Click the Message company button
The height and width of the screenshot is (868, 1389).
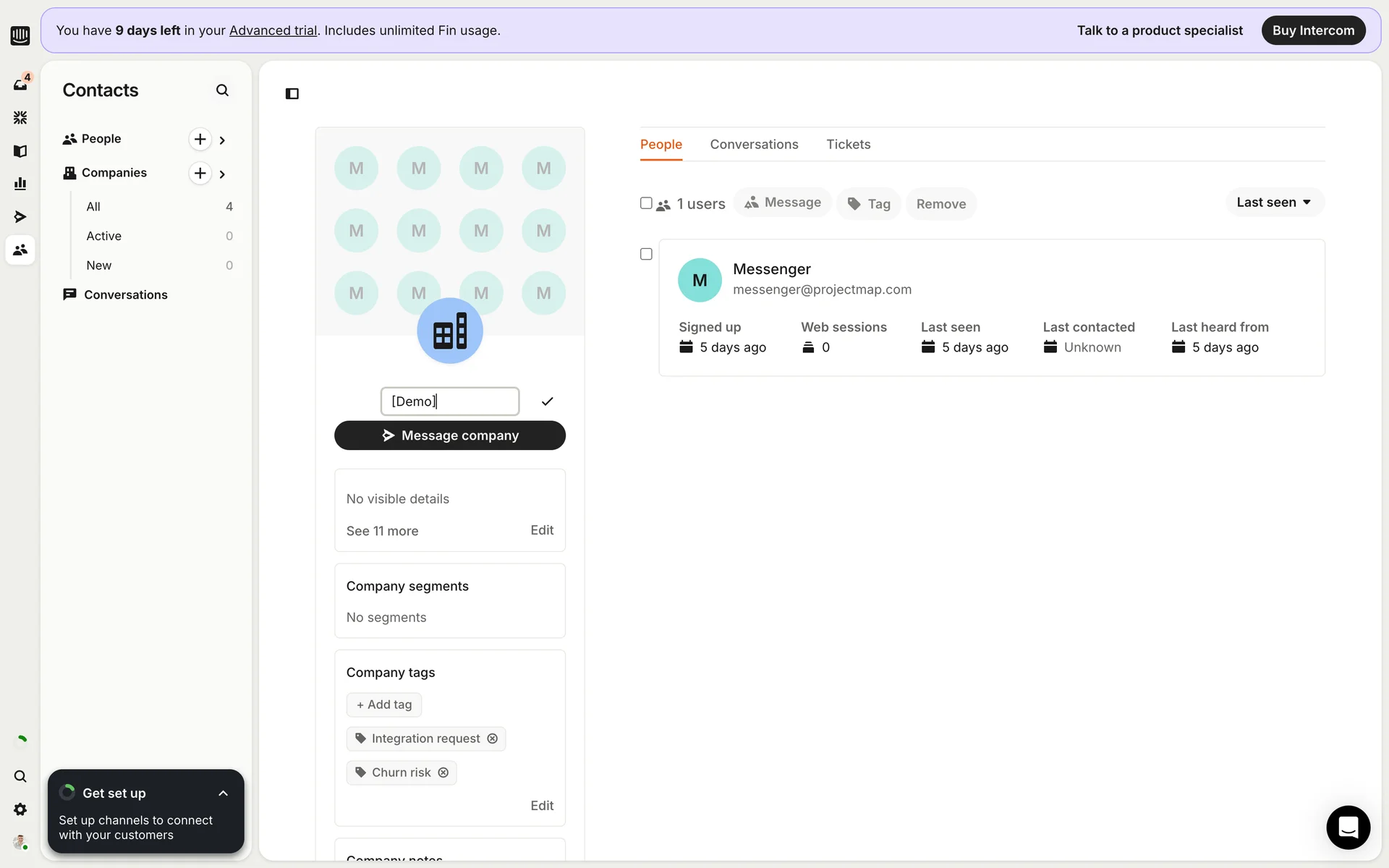point(449,435)
